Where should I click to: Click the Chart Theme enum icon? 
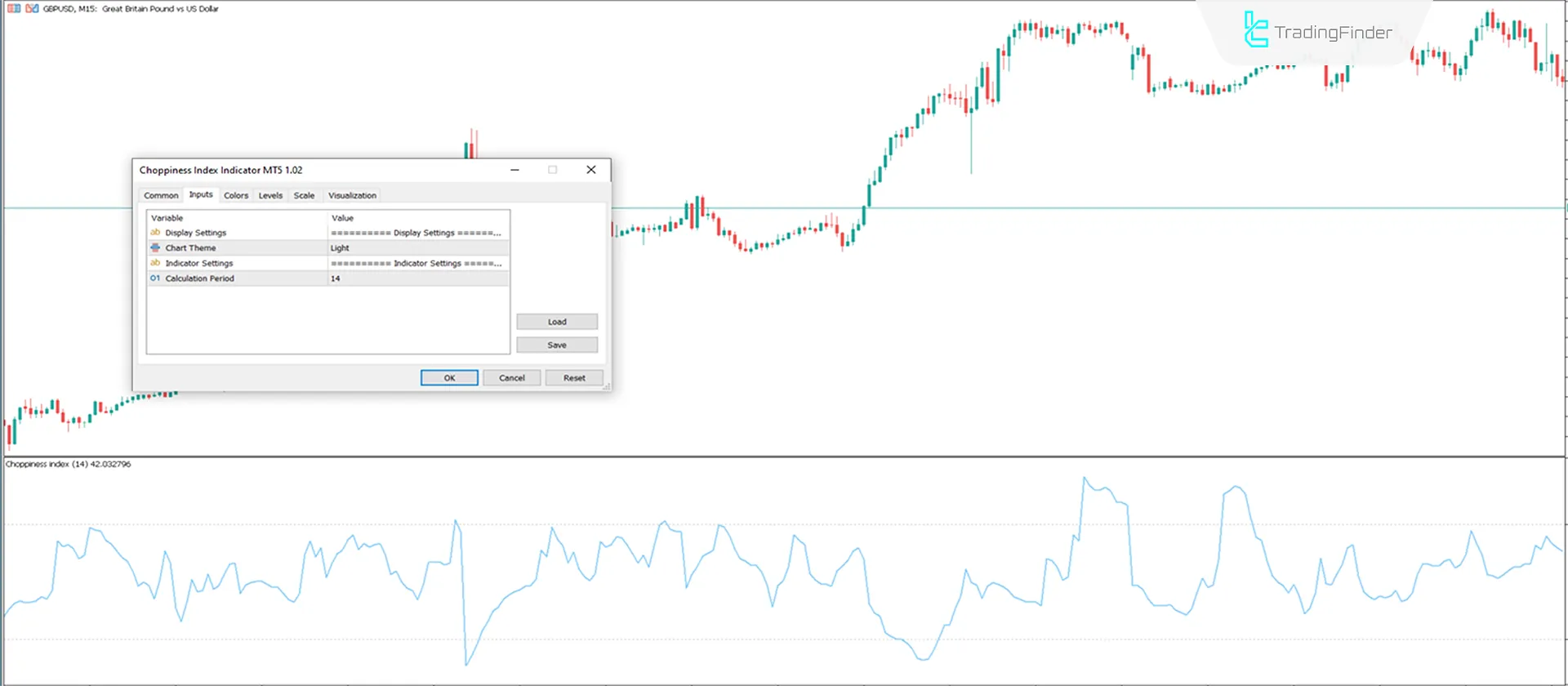click(155, 247)
